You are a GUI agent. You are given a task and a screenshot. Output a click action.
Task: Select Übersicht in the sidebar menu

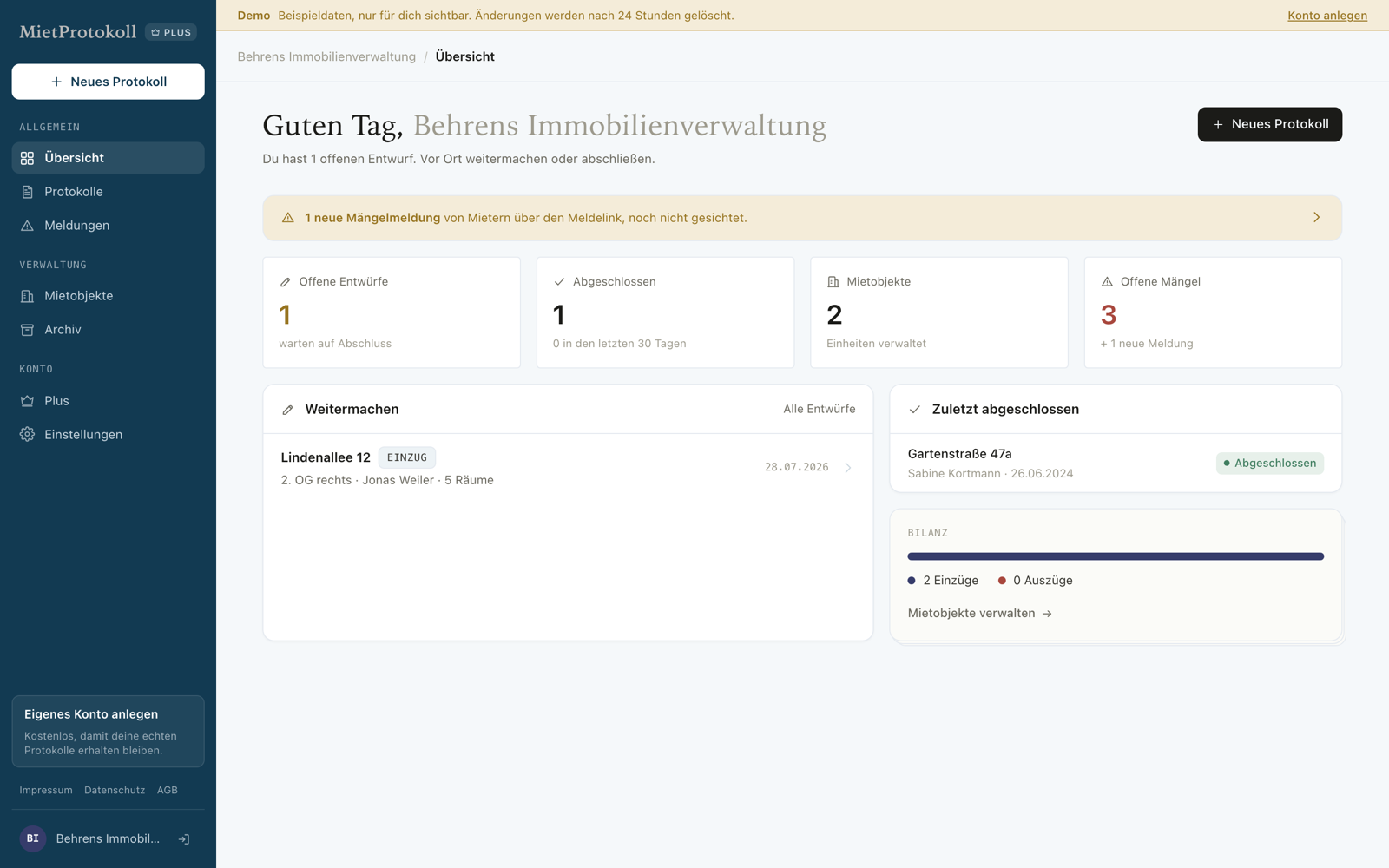click(109, 158)
